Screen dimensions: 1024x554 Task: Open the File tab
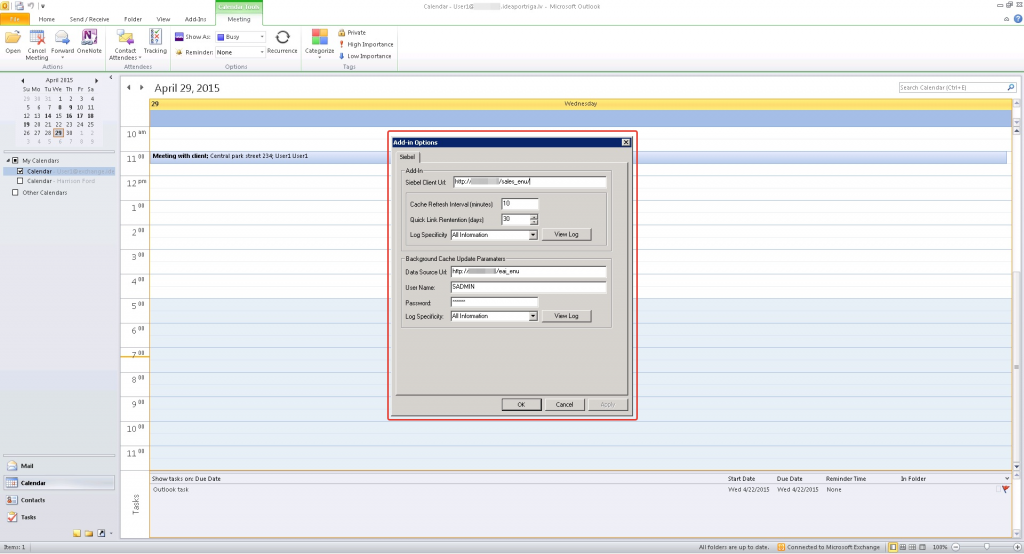click(14, 19)
